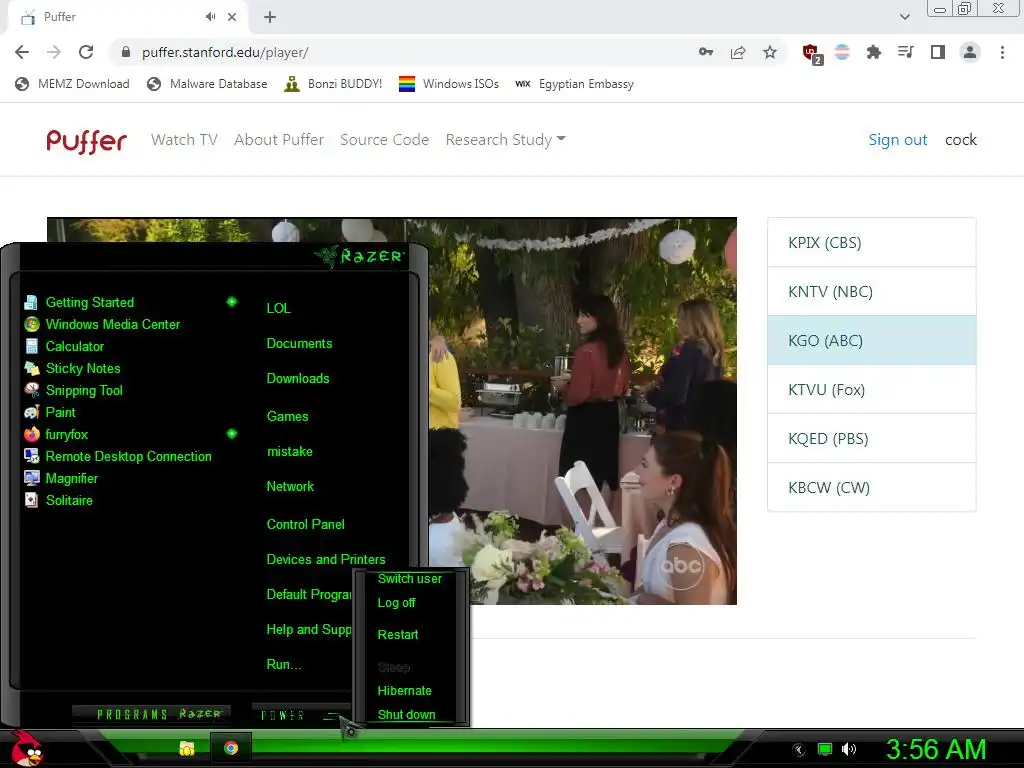
Task: Open About Puffer nav link
Action: pyautogui.click(x=279, y=140)
